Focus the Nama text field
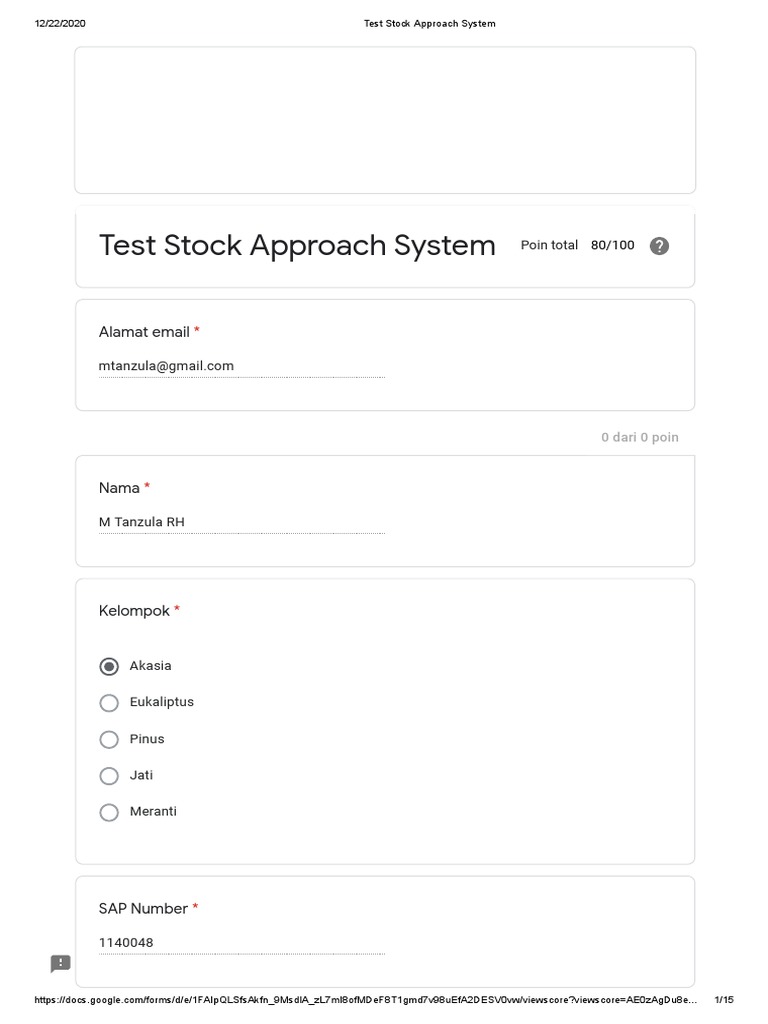The width and height of the screenshot is (768, 1024). click(x=241, y=522)
